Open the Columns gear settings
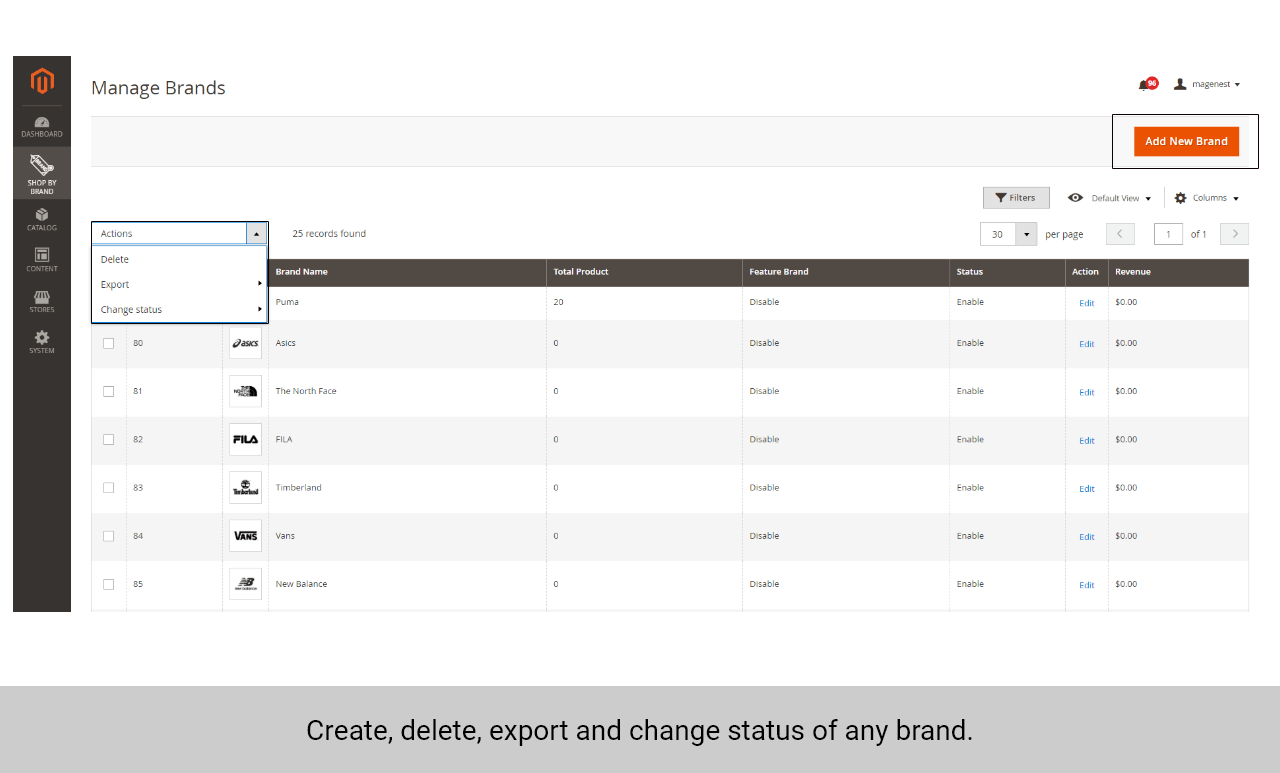1280x773 pixels. tap(1206, 198)
